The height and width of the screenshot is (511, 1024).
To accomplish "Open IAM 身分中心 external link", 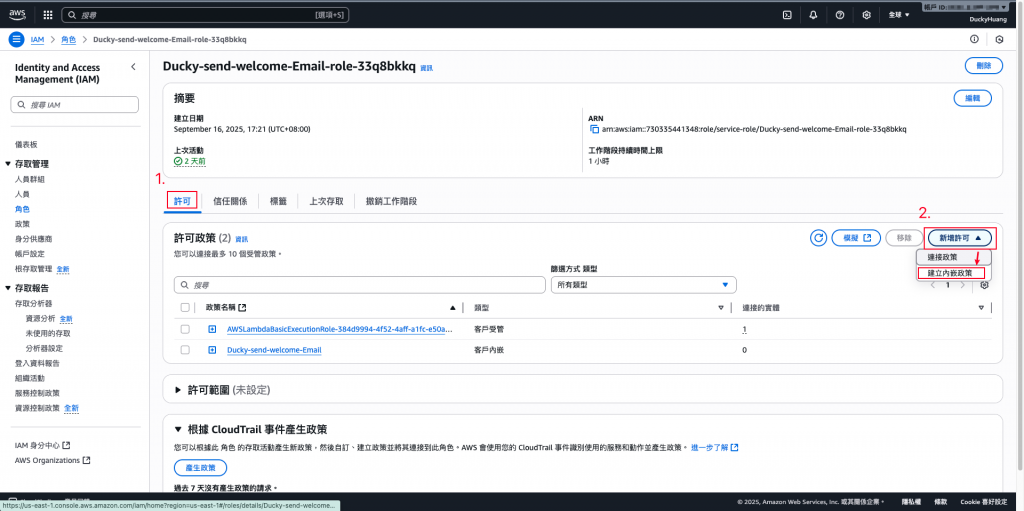I will [42, 446].
